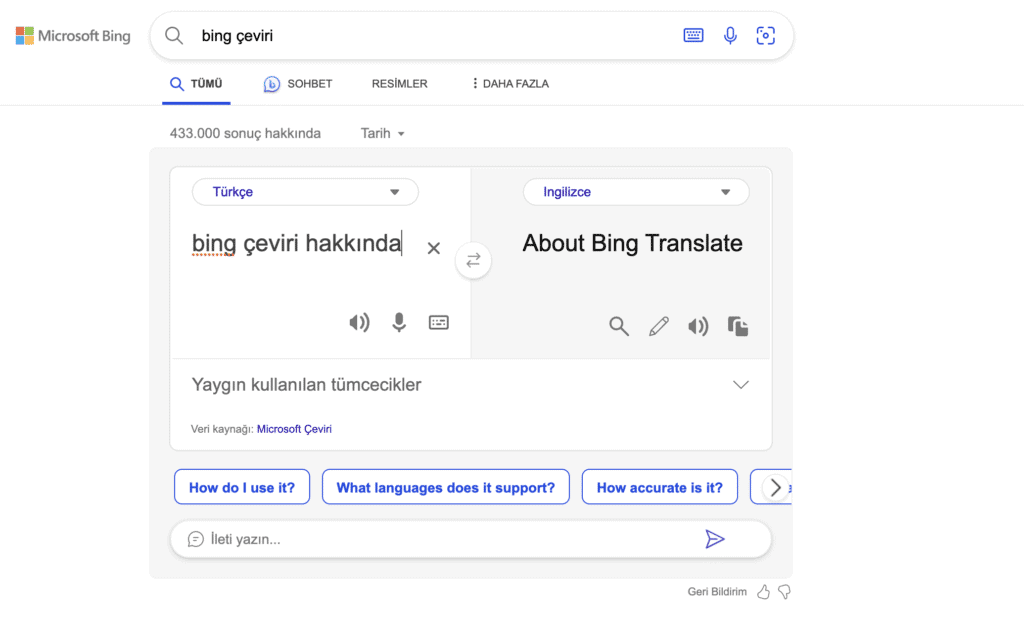1024x631 pixels.
Task: Click thumbs down feedback icon
Action: (784, 592)
